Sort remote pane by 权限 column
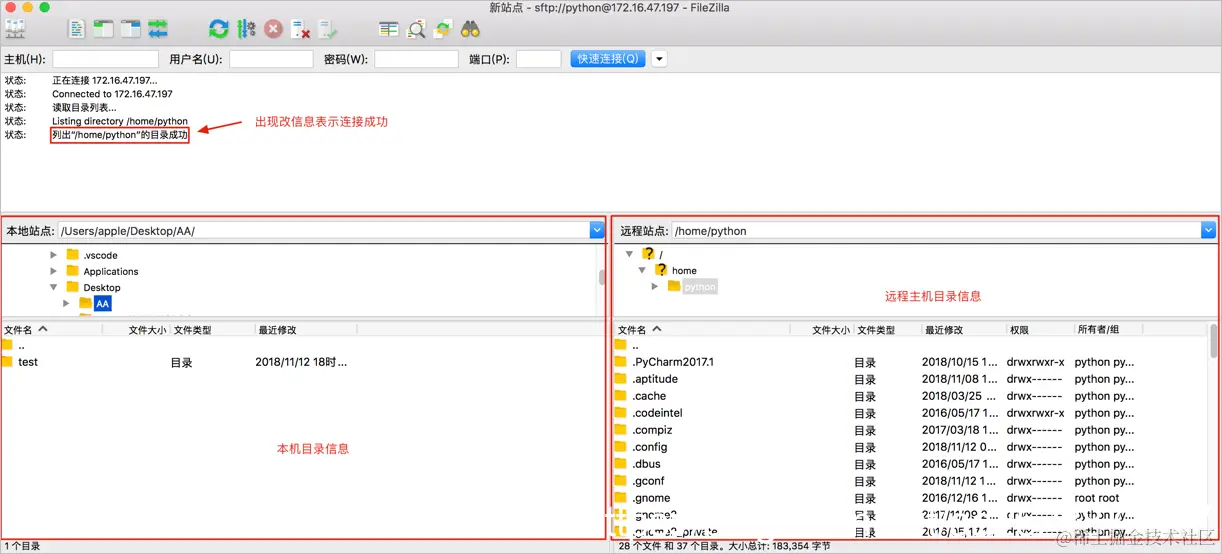 click(1038, 329)
